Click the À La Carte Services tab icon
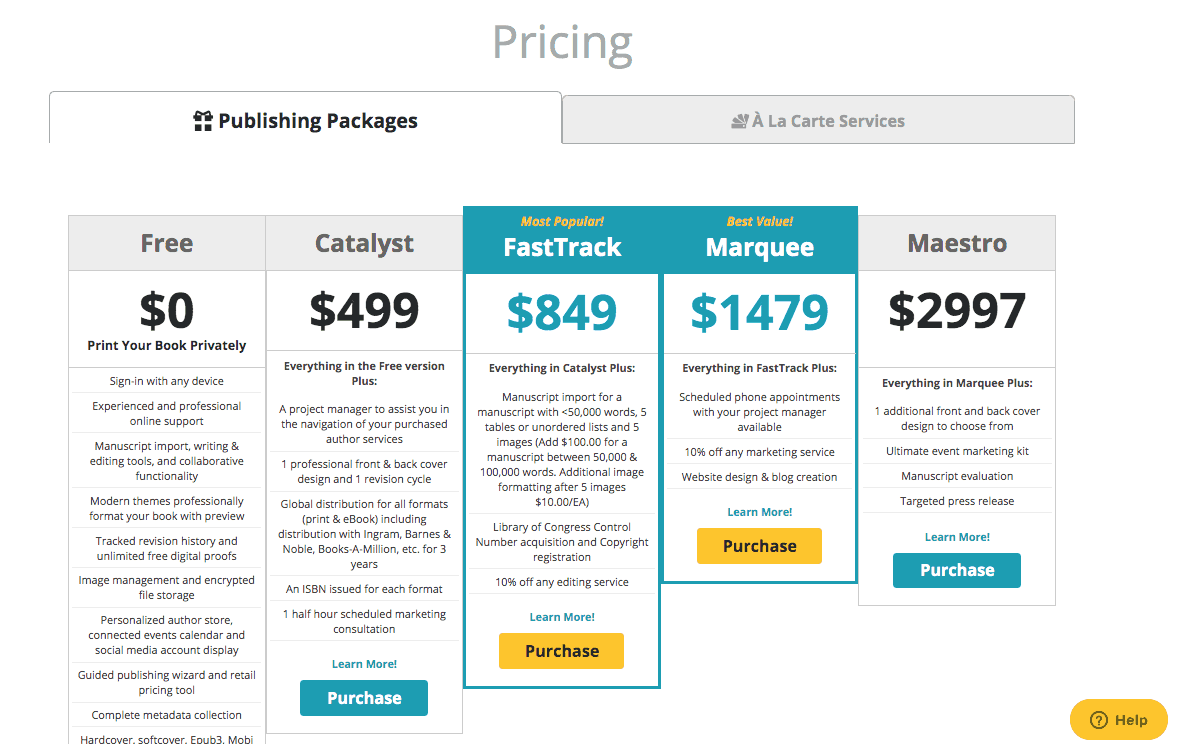 pos(740,121)
